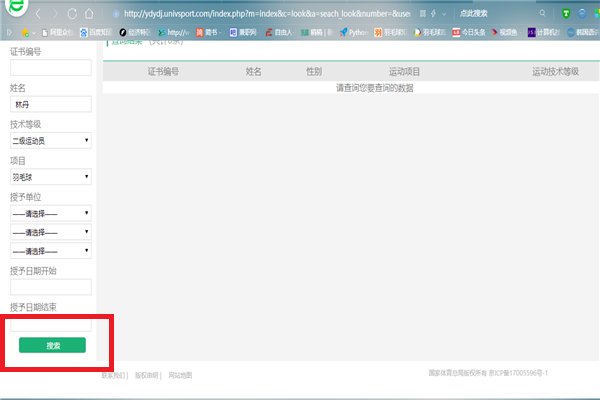This screenshot has height=400, width=600.
Task: Open the 技术等级 dropdown showing 二级运动员
Action: tap(51, 140)
